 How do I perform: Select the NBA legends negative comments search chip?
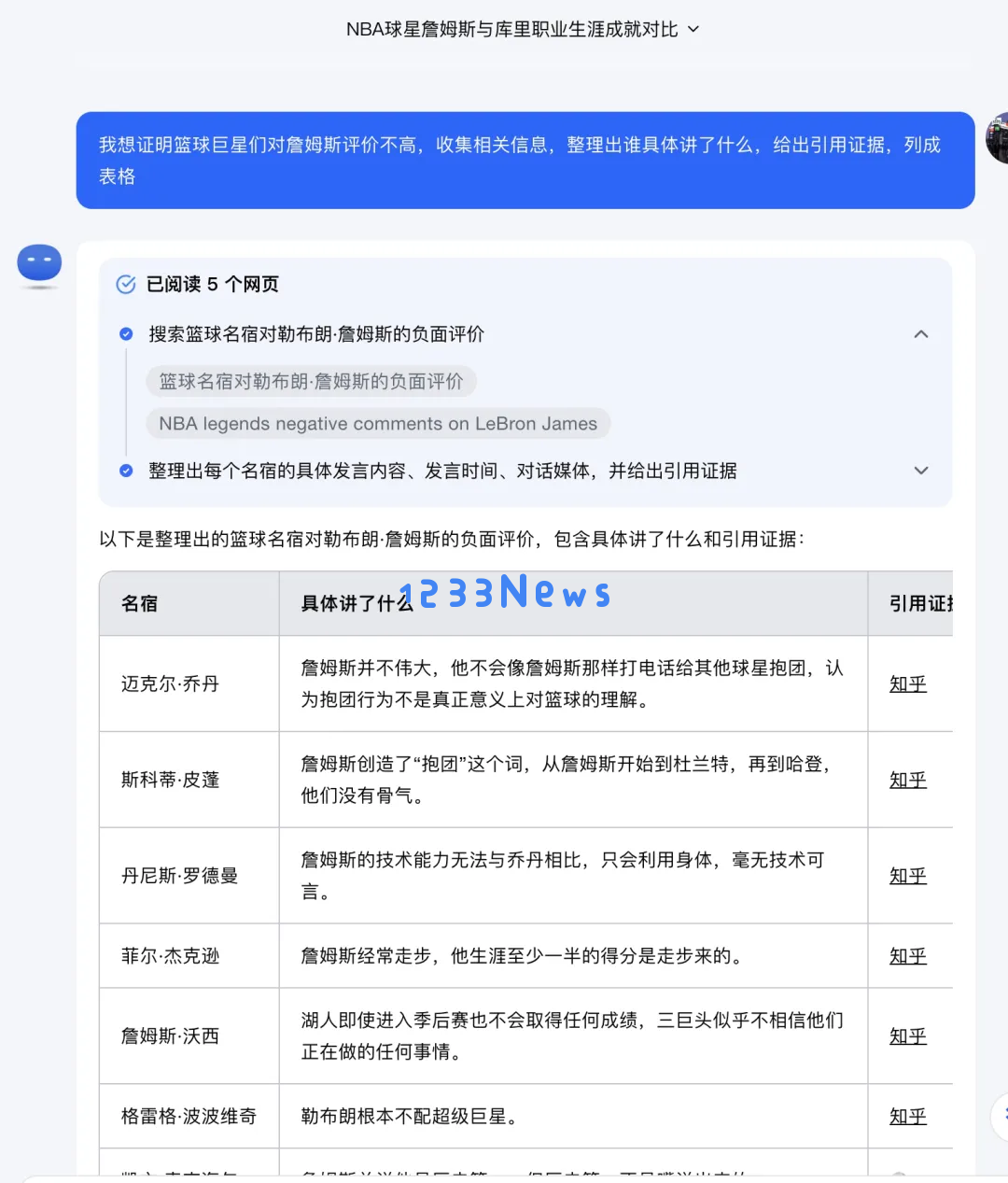378,423
